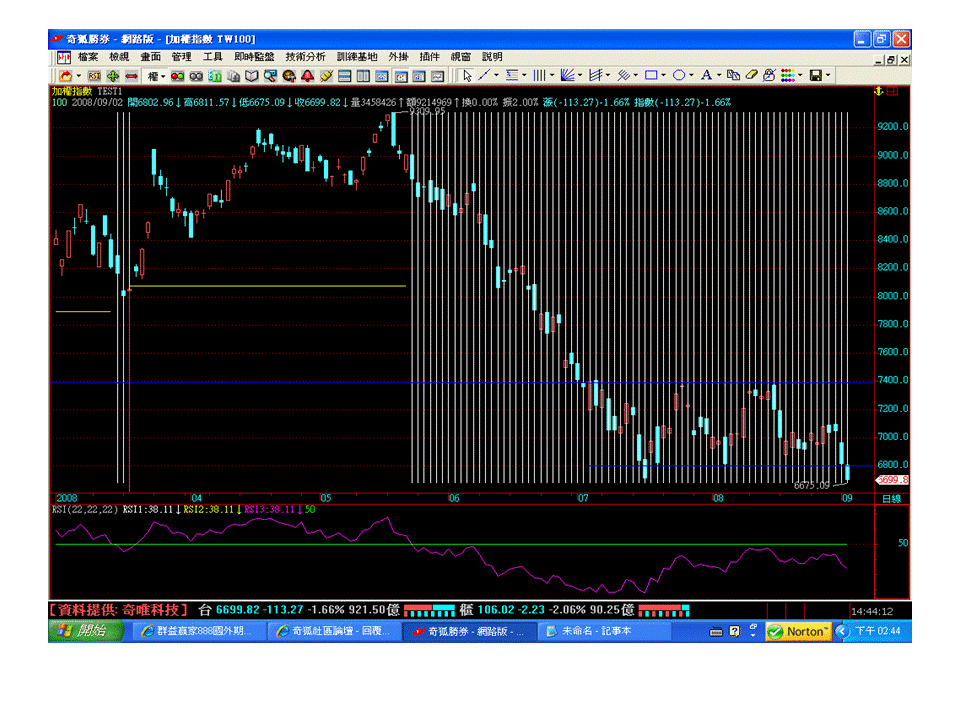Open the 管理 menu

coord(181,57)
